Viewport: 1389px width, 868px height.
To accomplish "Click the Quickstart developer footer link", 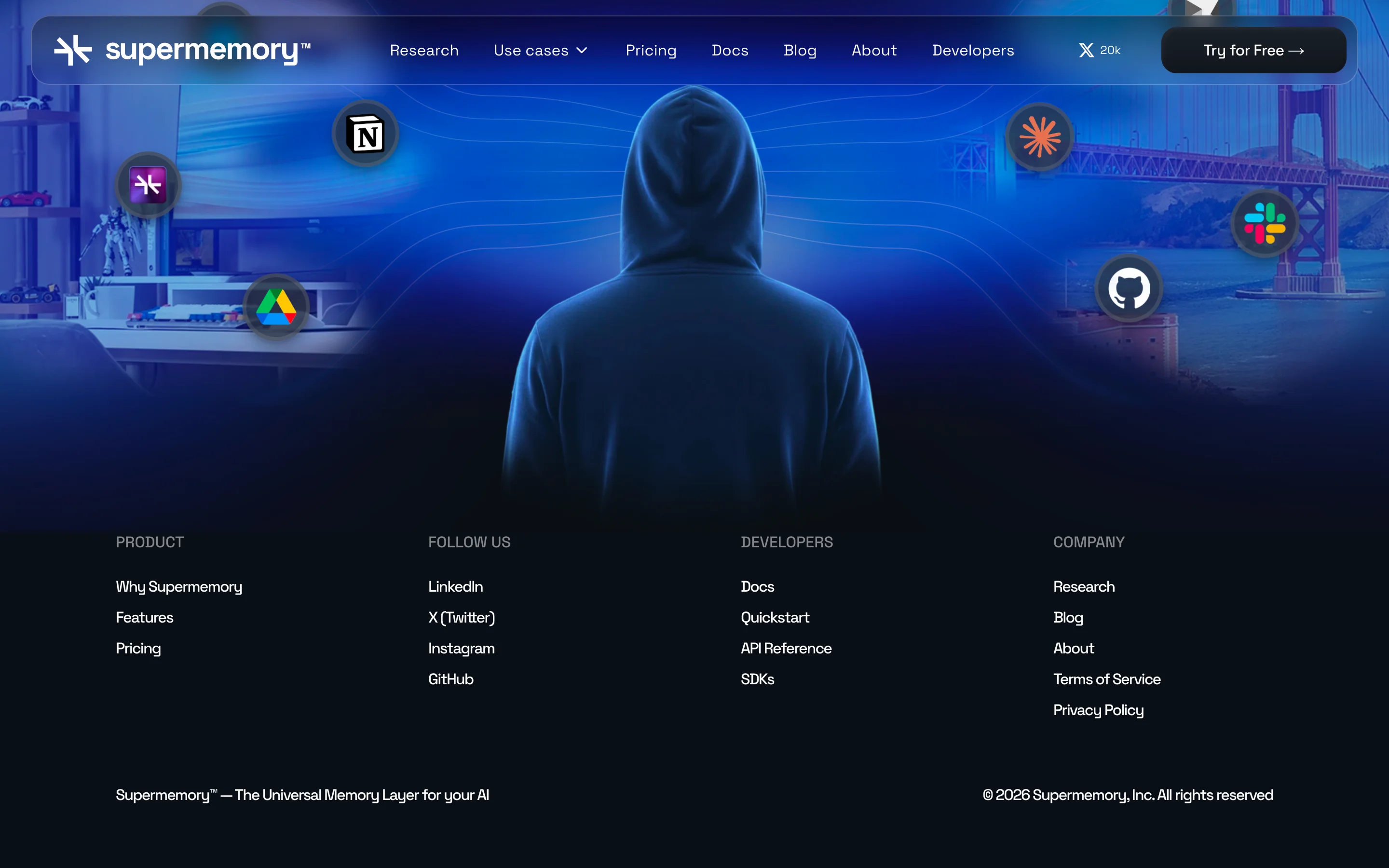I will tap(775, 618).
